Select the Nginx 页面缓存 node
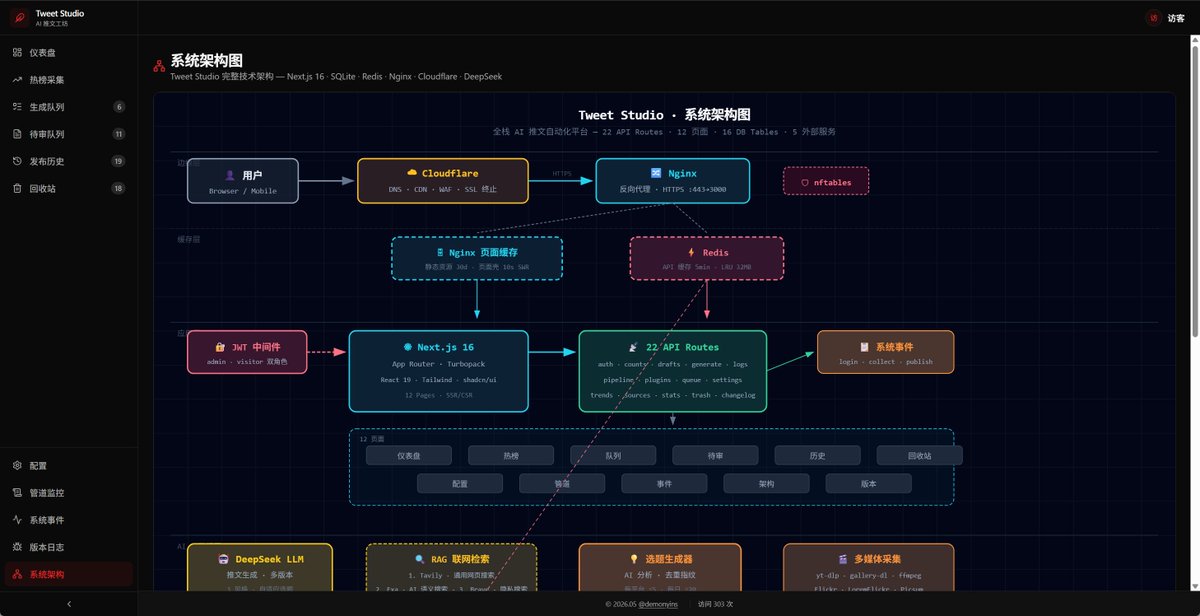 click(x=477, y=258)
